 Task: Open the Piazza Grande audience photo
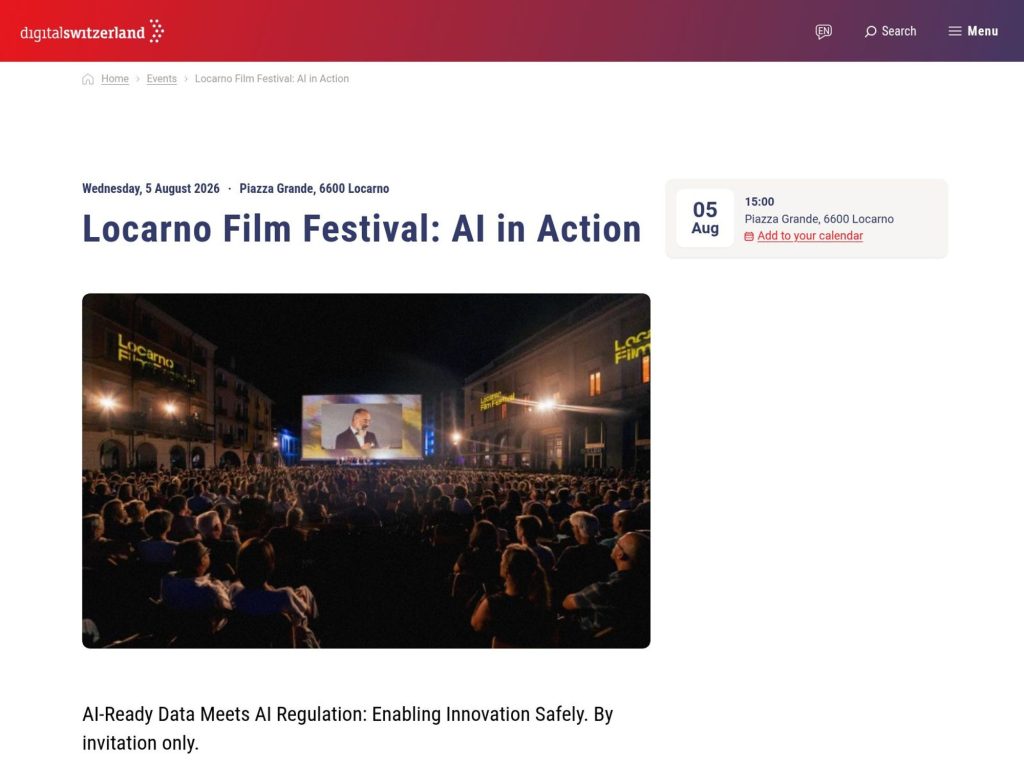point(366,469)
